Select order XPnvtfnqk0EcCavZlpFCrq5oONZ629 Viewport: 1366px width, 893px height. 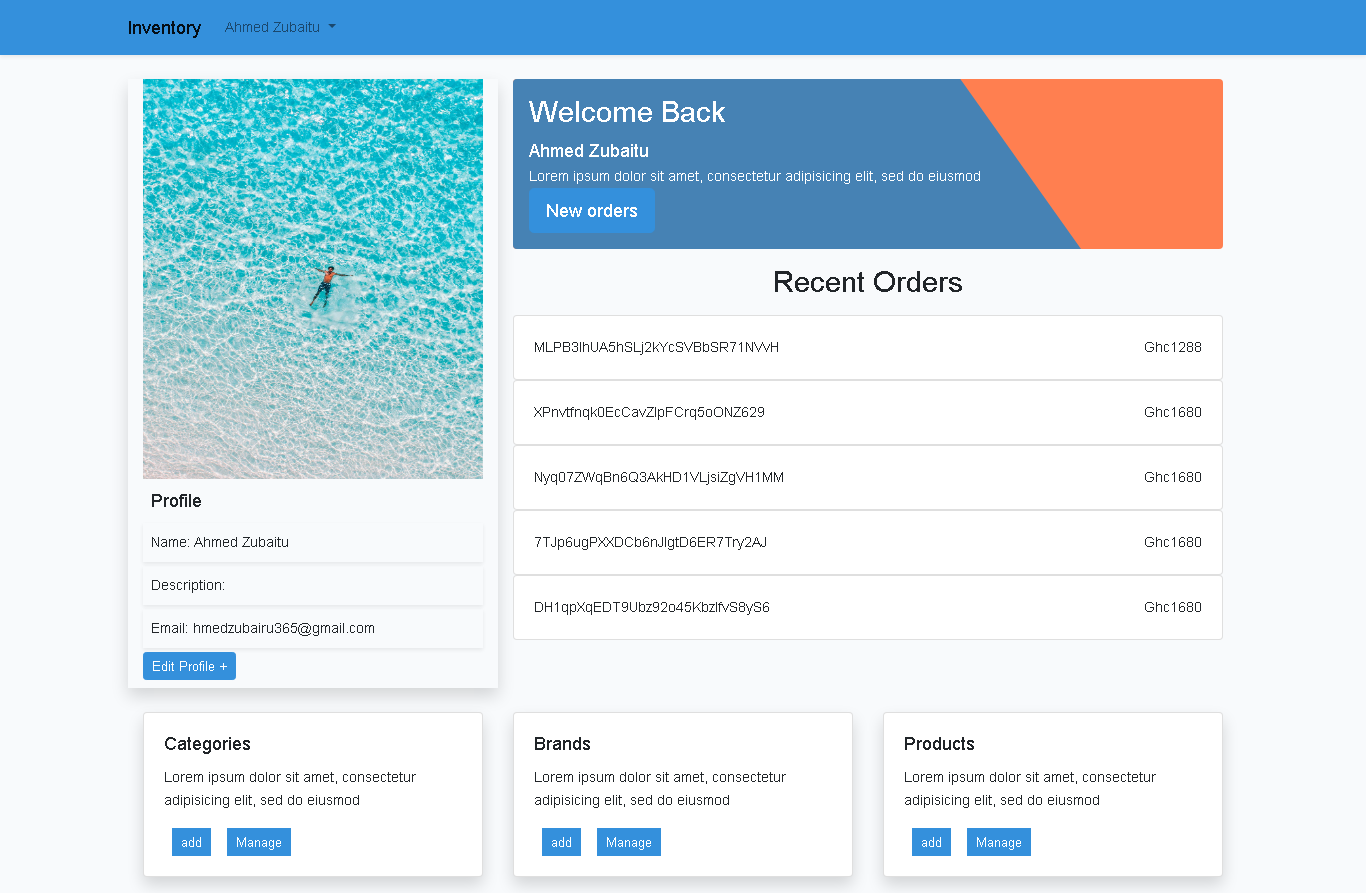868,412
